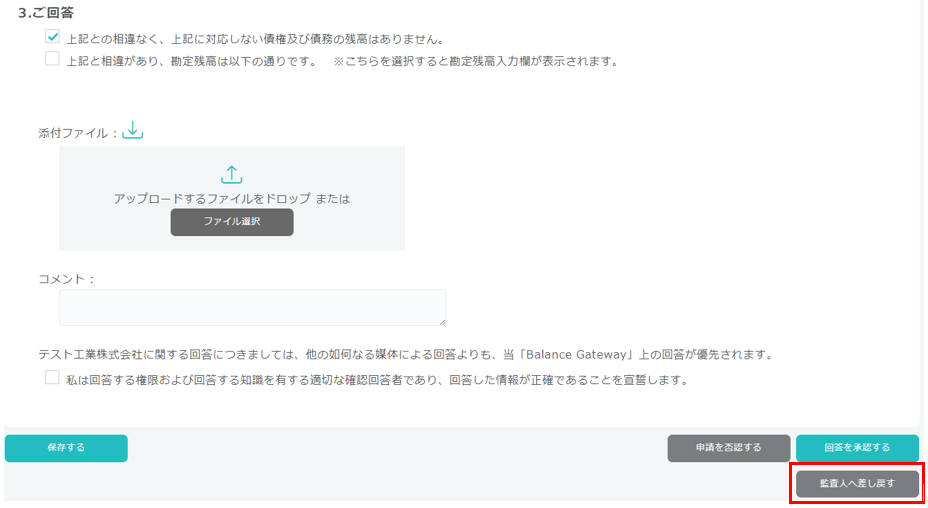Uncheck the 上記との相違なく checkbox
Screen dimensions: 928x508
tap(52, 37)
